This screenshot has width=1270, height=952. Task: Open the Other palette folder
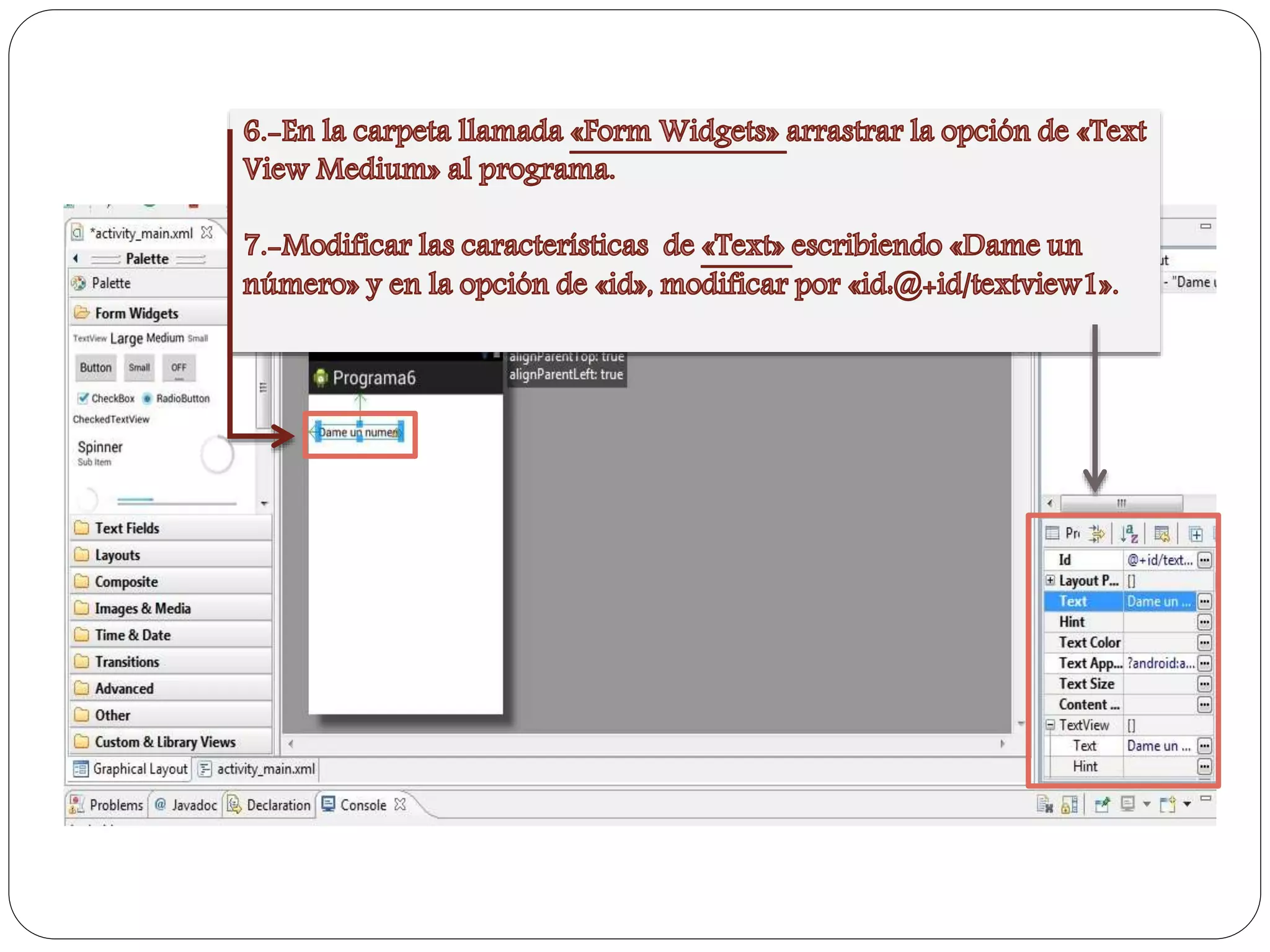pos(171,715)
